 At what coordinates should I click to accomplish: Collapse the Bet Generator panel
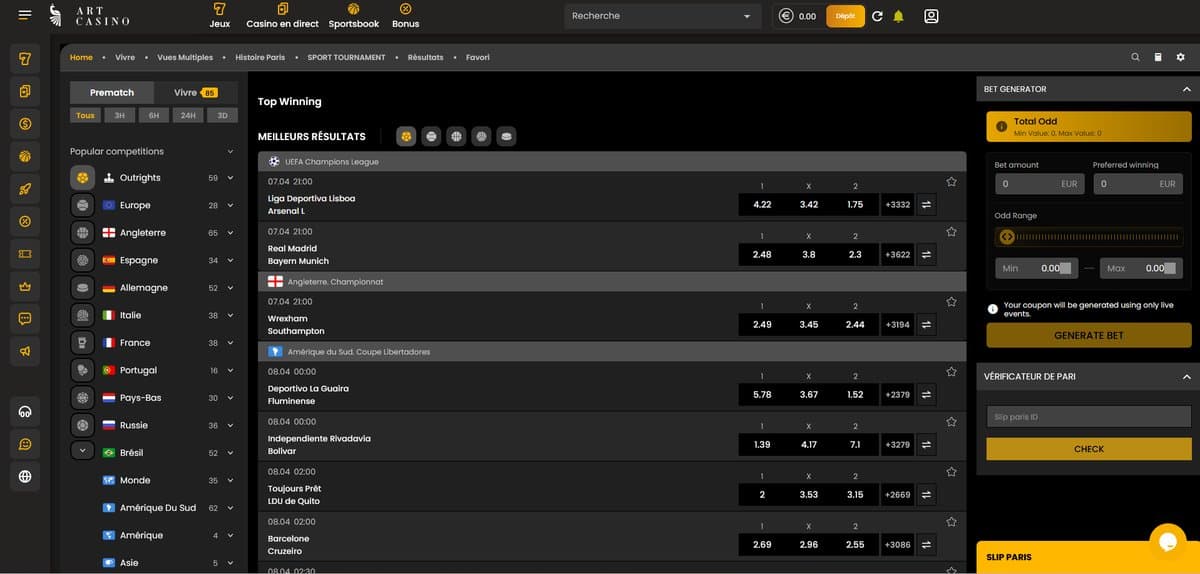tap(1186, 89)
